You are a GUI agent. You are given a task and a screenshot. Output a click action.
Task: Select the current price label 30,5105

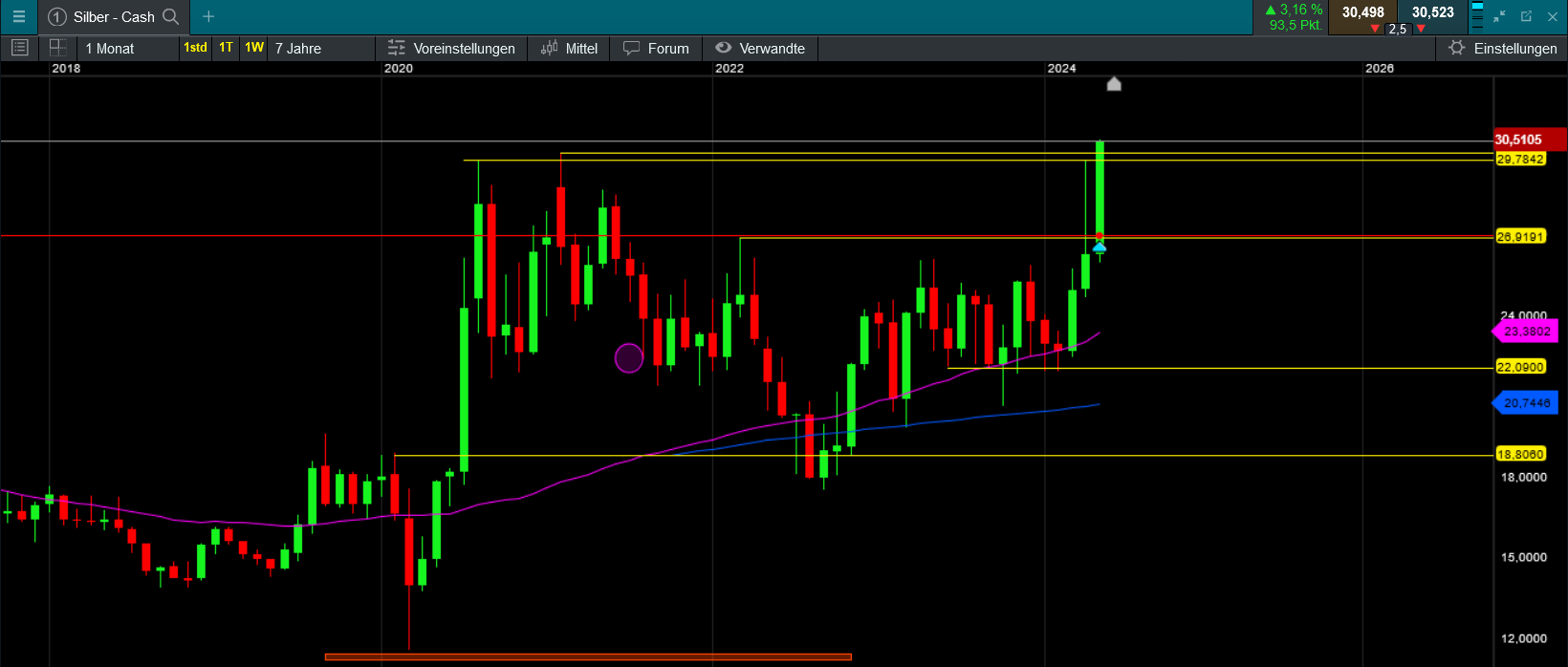coord(1530,140)
